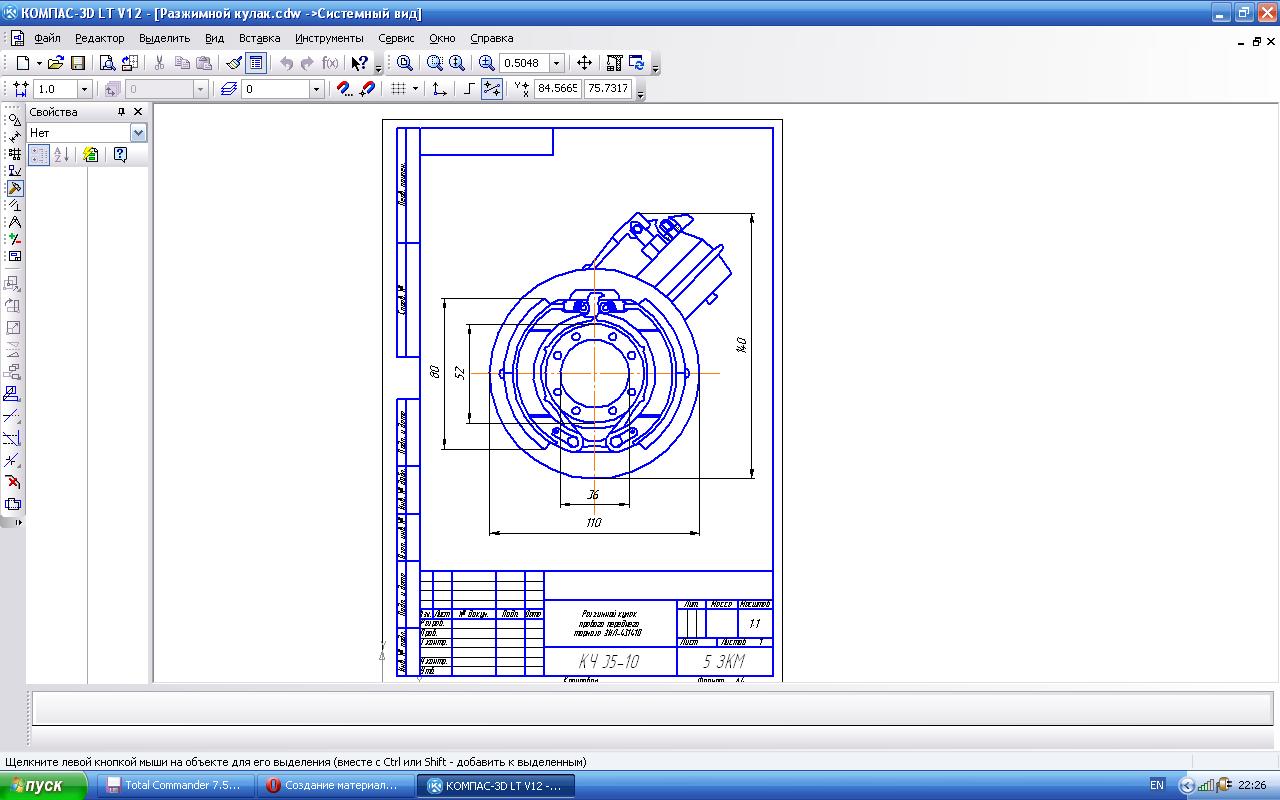The width and height of the screenshot is (1280, 800).
Task: Select the Dimensions panel icon
Action: pos(14,137)
